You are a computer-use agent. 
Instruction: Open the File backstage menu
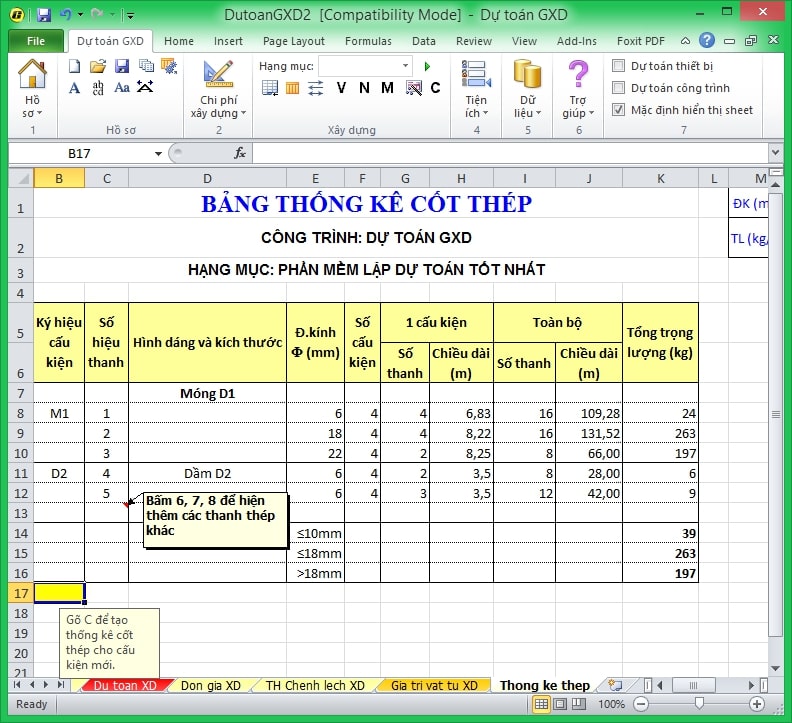coord(36,41)
